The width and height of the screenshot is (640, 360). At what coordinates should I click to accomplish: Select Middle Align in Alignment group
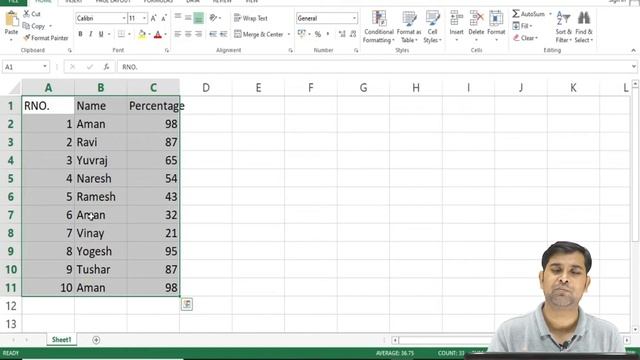pyautogui.click(x=188, y=18)
